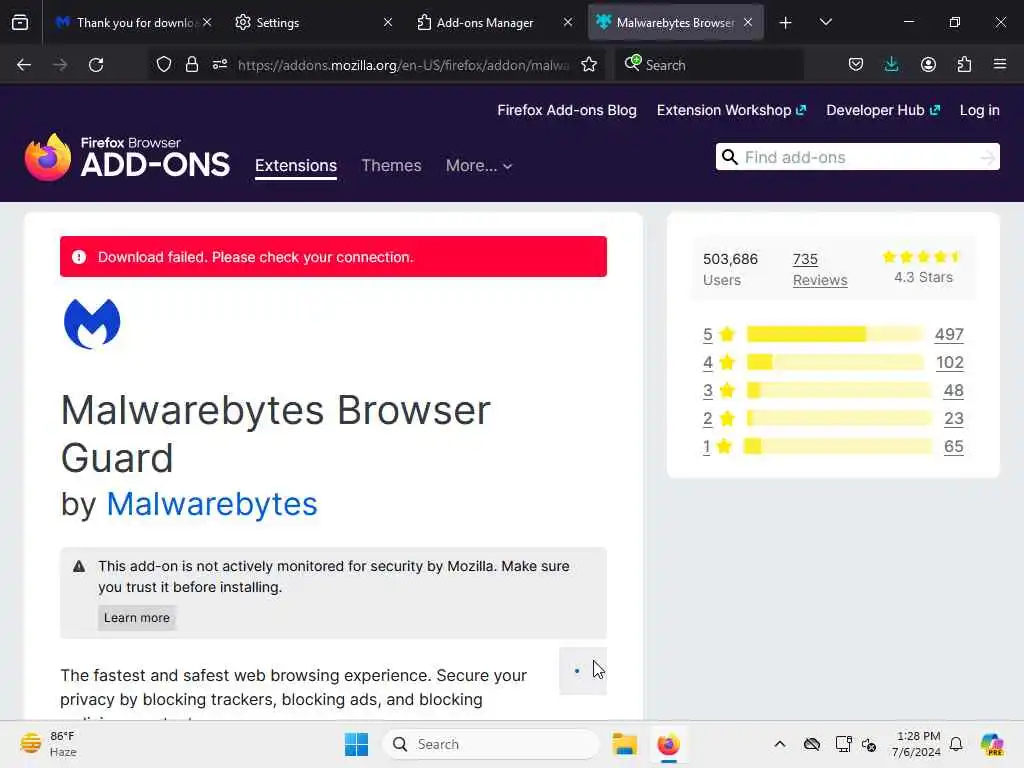The image size is (1024, 768).
Task: Click the address bar URL
Action: click(403, 65)
